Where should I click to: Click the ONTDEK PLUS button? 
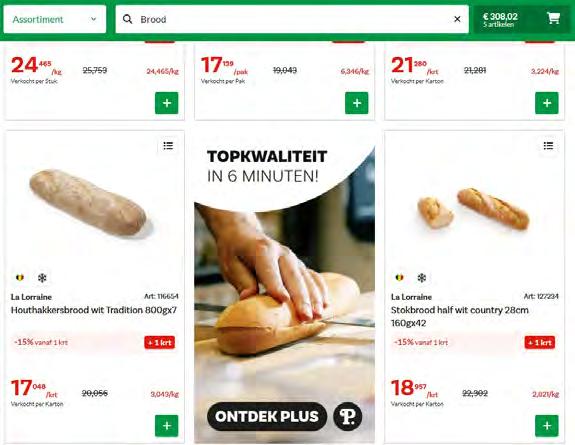tap(267, 416)
